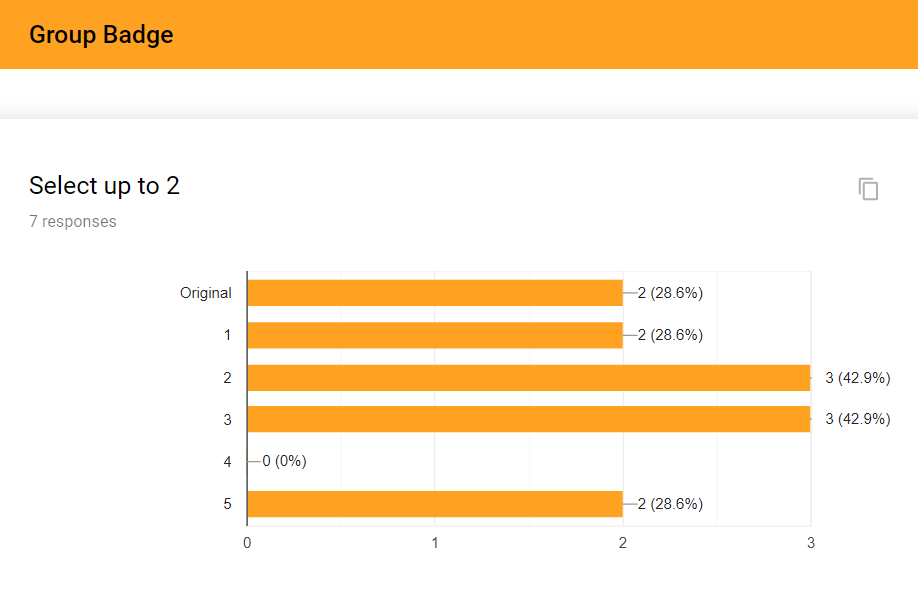Click the orange bar for option 3

click(529, 419)
